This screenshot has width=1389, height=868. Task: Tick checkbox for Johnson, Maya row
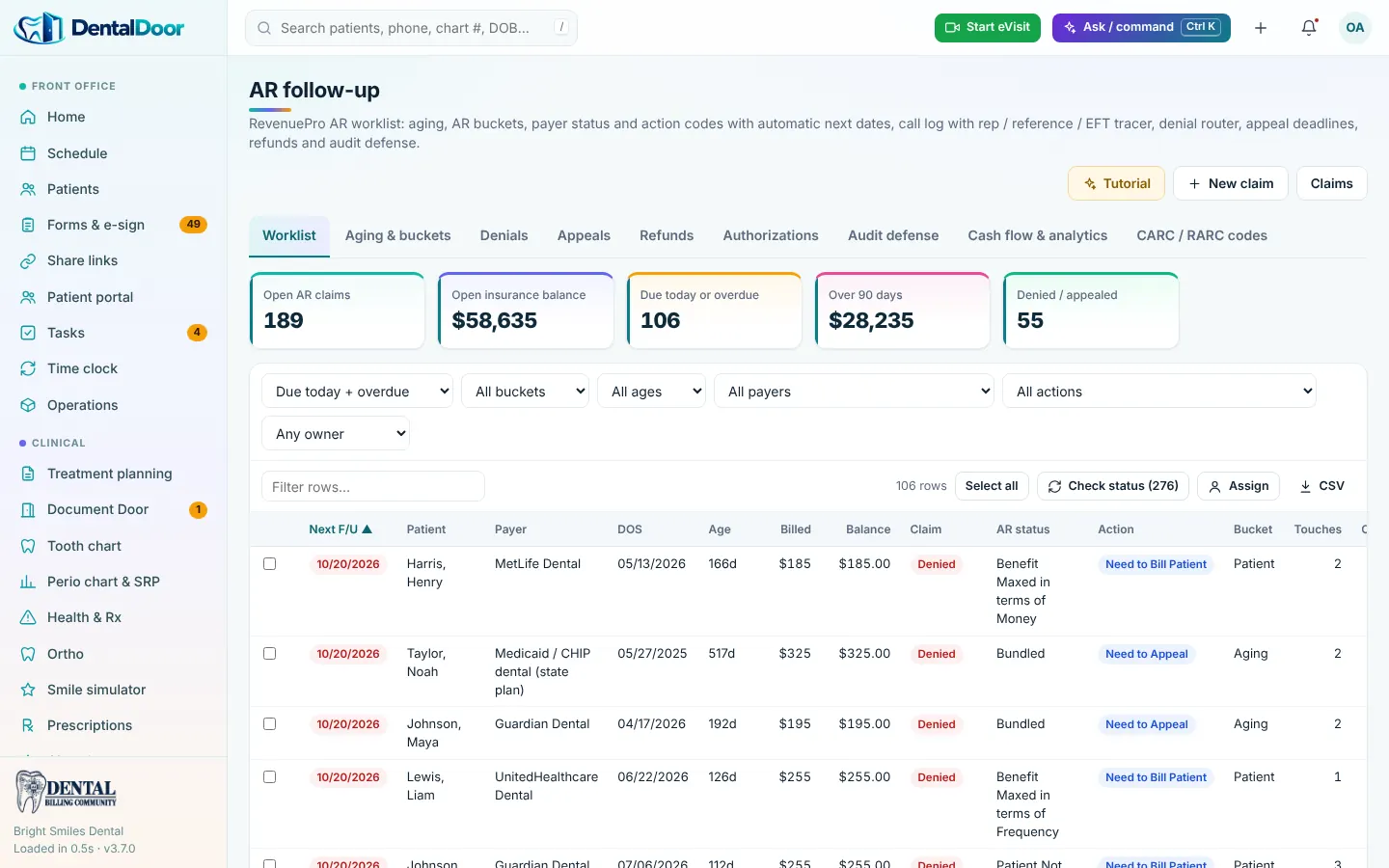point(270,724)
